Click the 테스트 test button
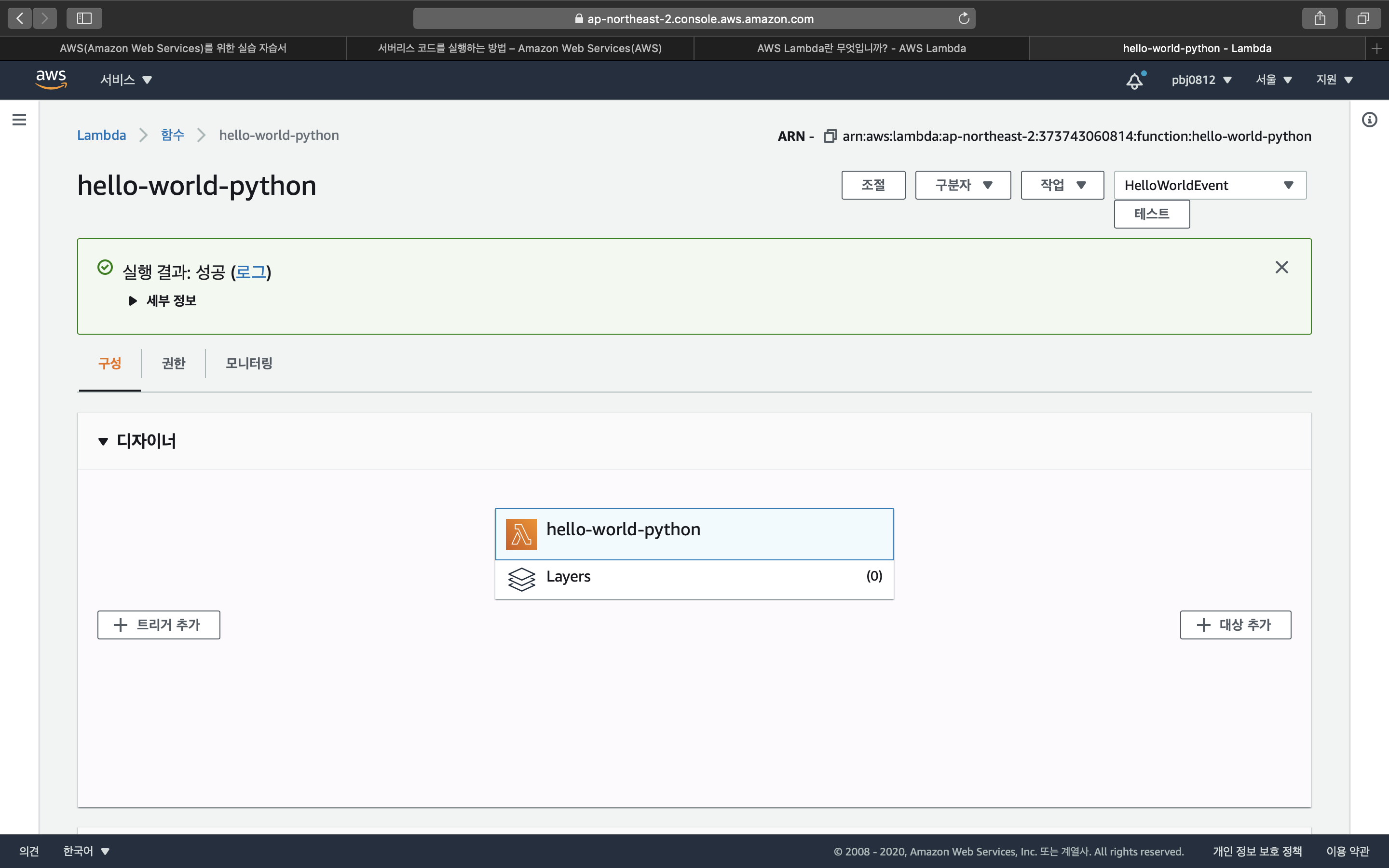Viewport: 1389px width, 868px height. pyautogui.click(x=1151, y=214)
